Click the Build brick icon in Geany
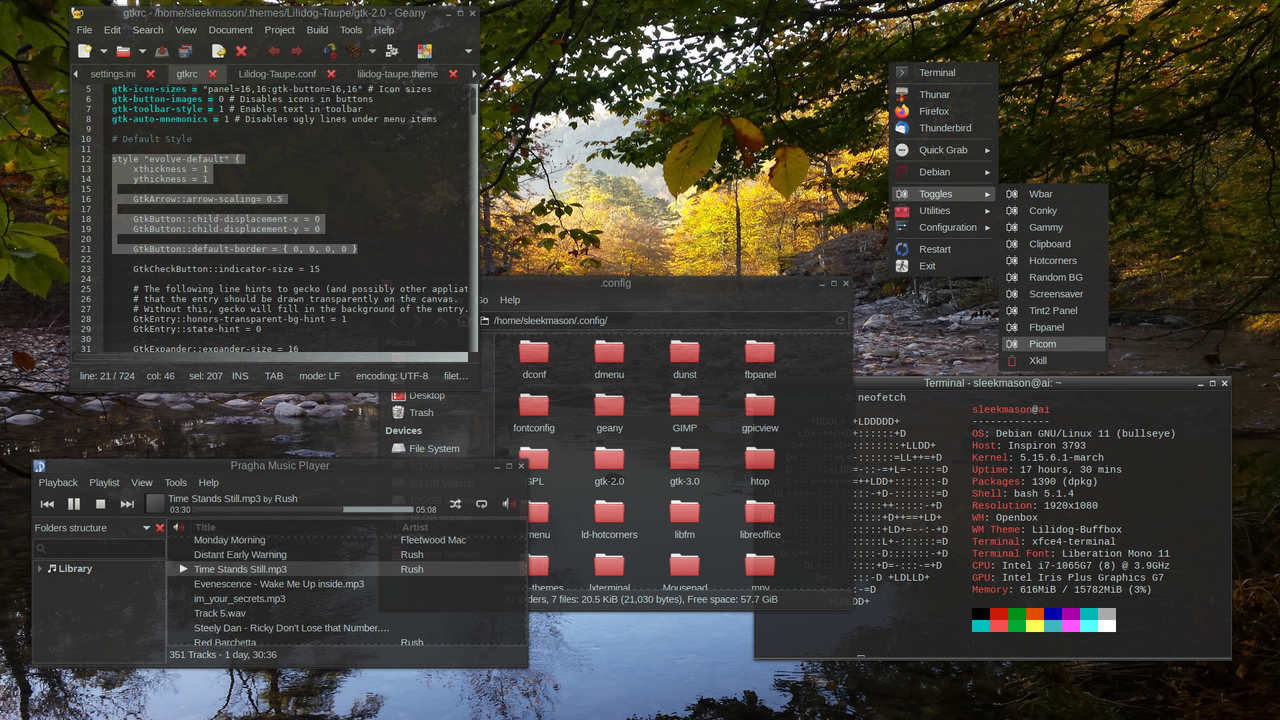Viewport: 1280px width, 720px height. 353,51
